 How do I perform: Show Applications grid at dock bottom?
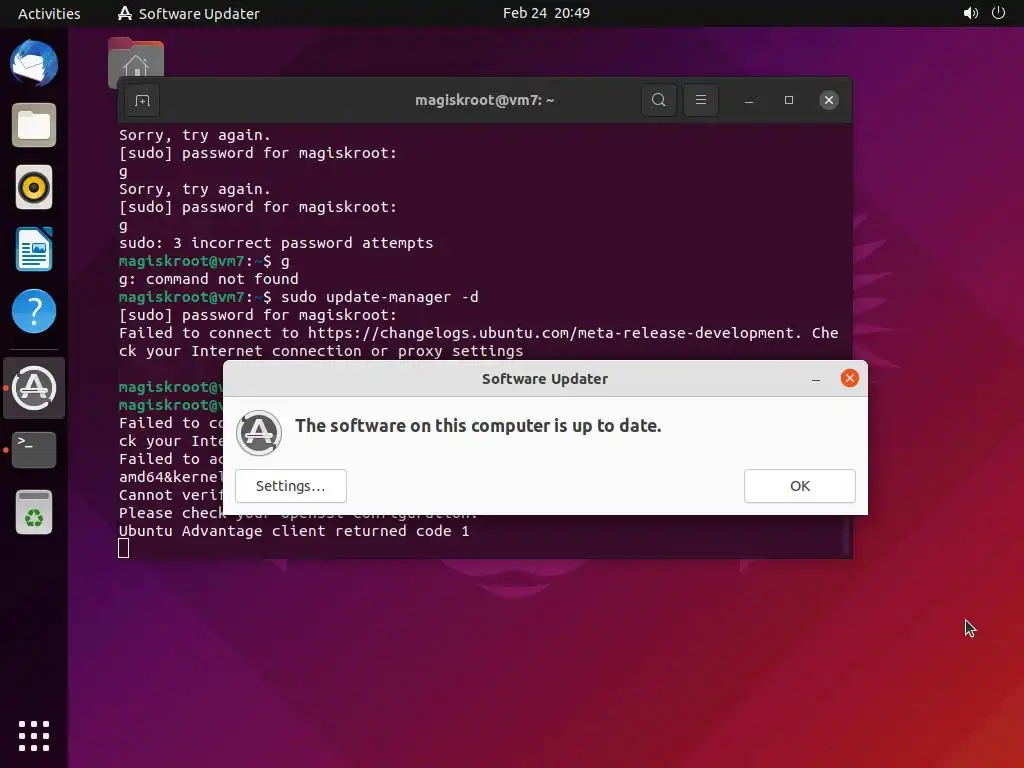pyautogui.click(x=34, y=737)
